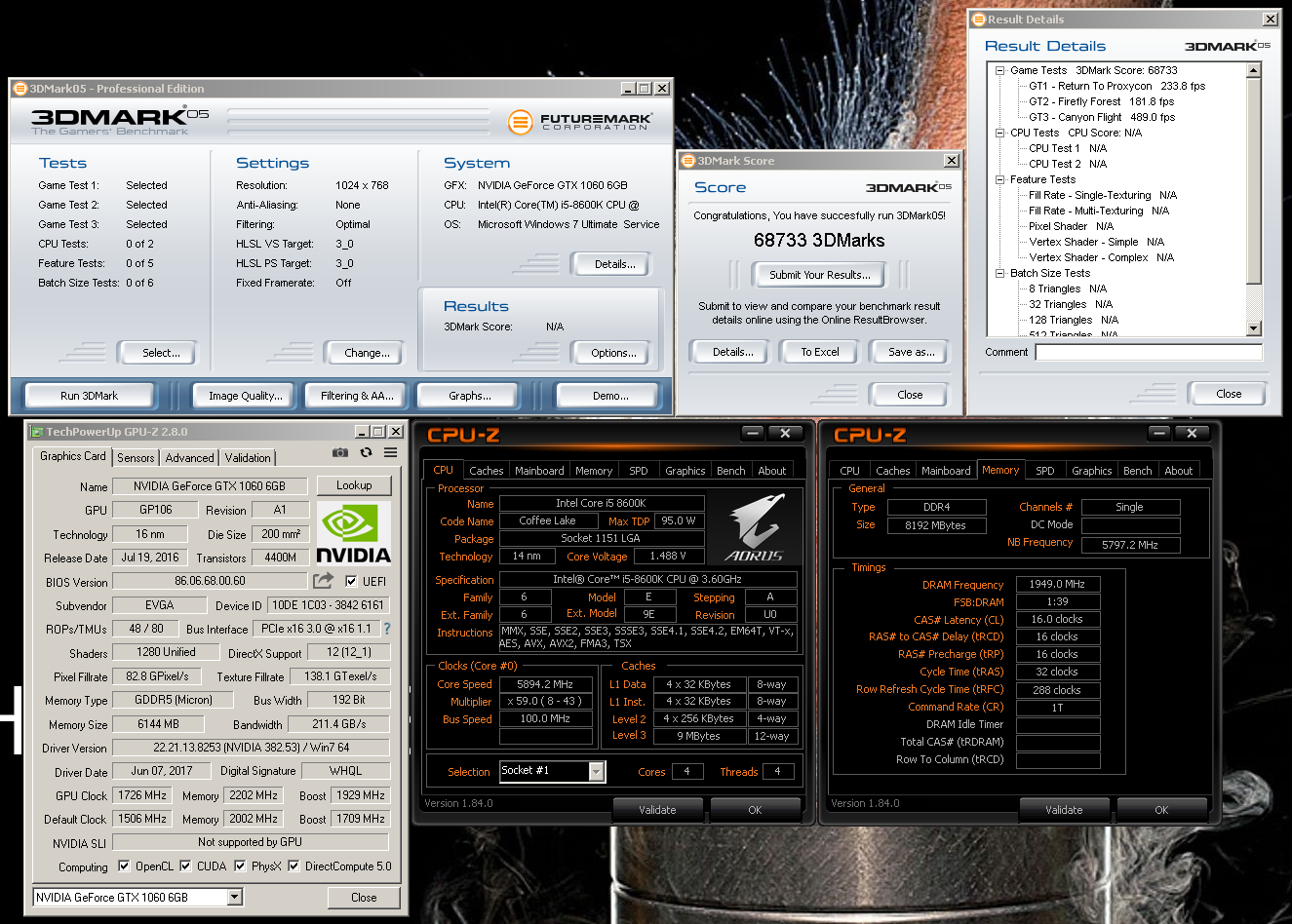Viewport: 1292px width, 924px height.
Task: Toggle the DirectCompute 5.0 checkbox
Action: (x=294, y=866)
